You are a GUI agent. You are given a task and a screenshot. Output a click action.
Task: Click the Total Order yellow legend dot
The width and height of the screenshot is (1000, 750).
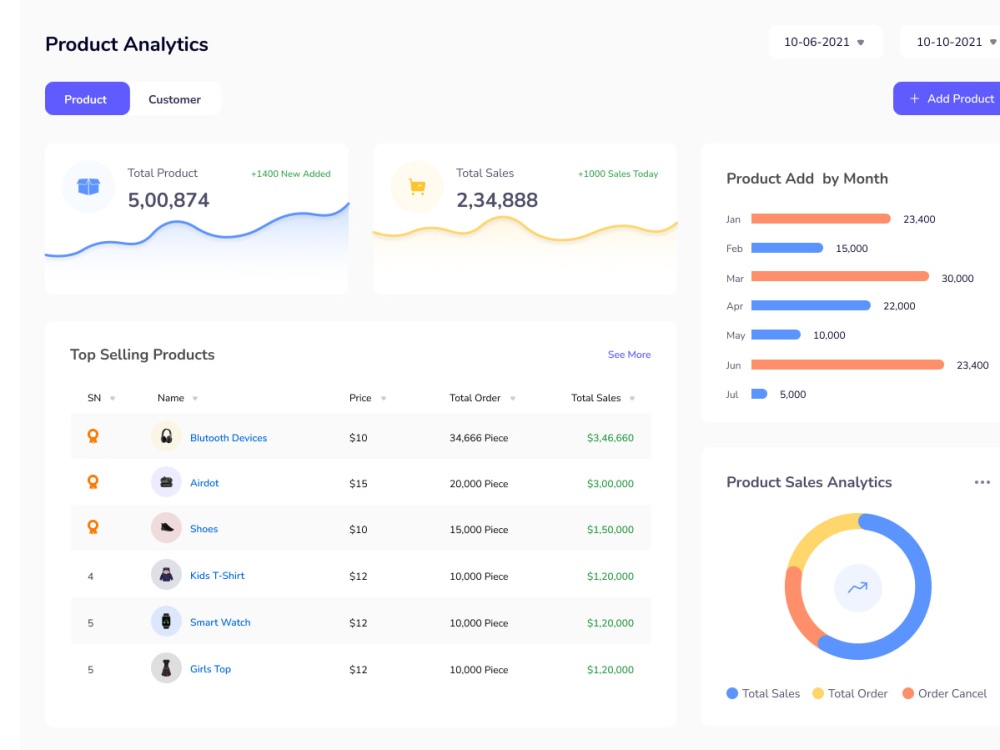(818, 693)
